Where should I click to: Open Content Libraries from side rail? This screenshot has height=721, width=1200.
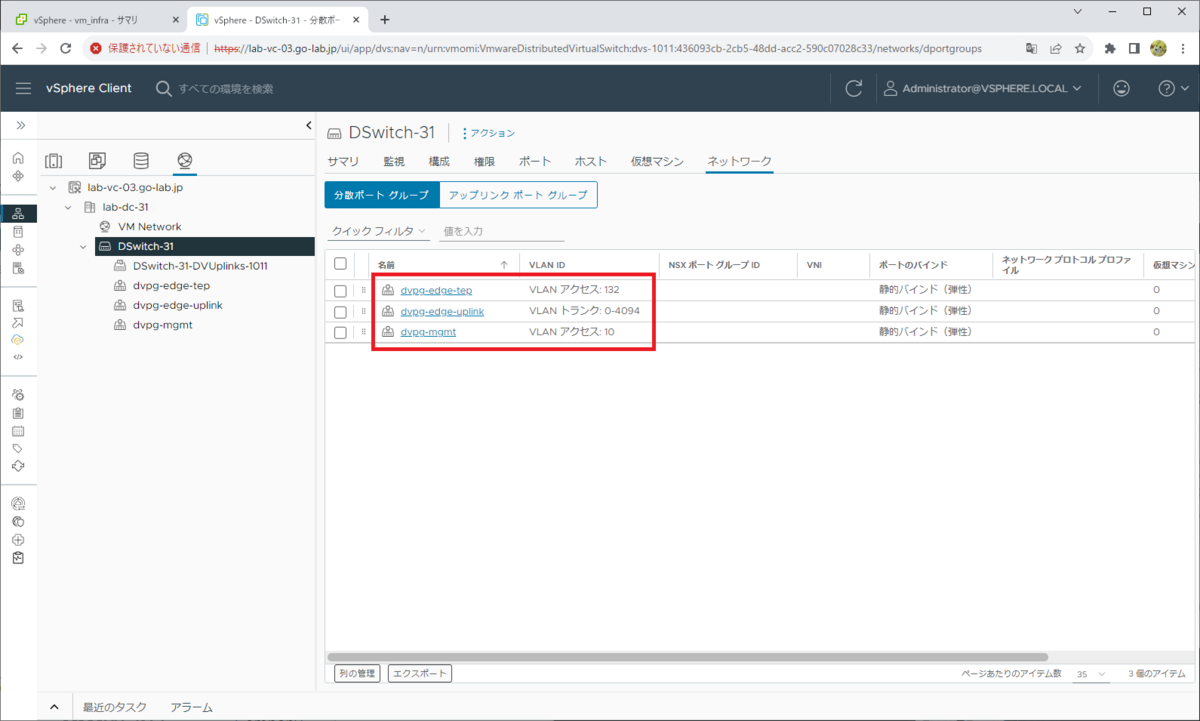(18, 232)
